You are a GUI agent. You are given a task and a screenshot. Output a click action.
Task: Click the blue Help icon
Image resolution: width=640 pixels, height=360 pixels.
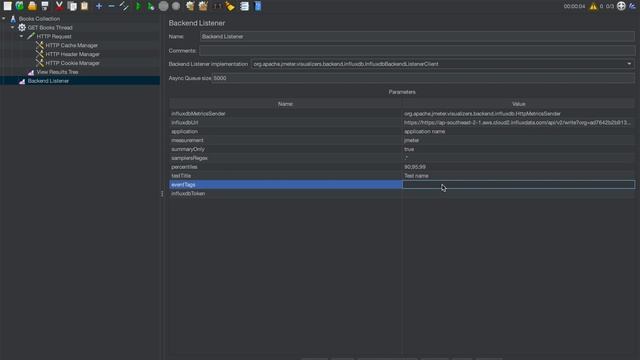(258, 6)
